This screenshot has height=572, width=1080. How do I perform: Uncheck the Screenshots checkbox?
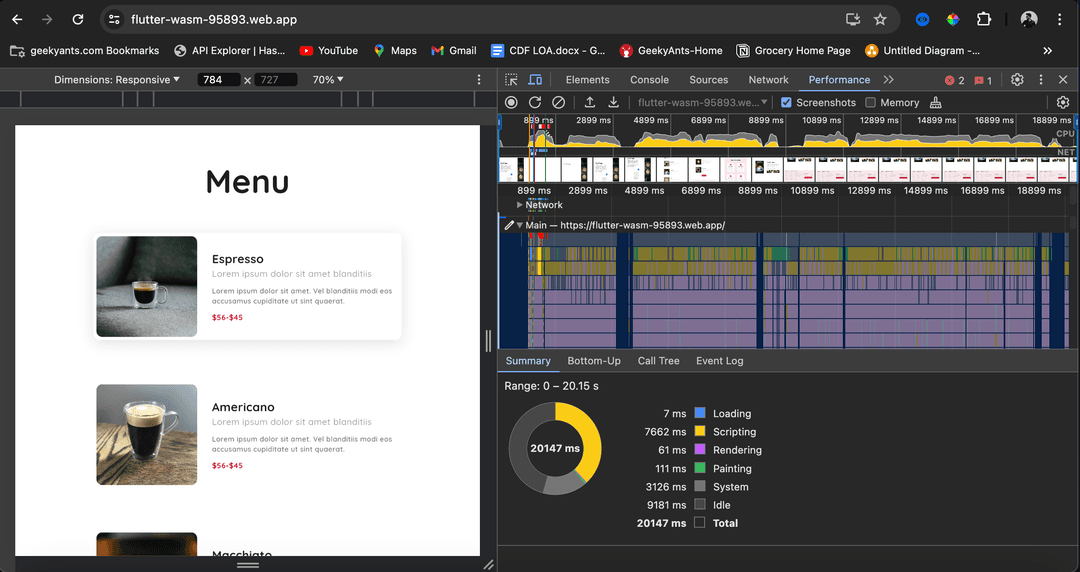786,102
